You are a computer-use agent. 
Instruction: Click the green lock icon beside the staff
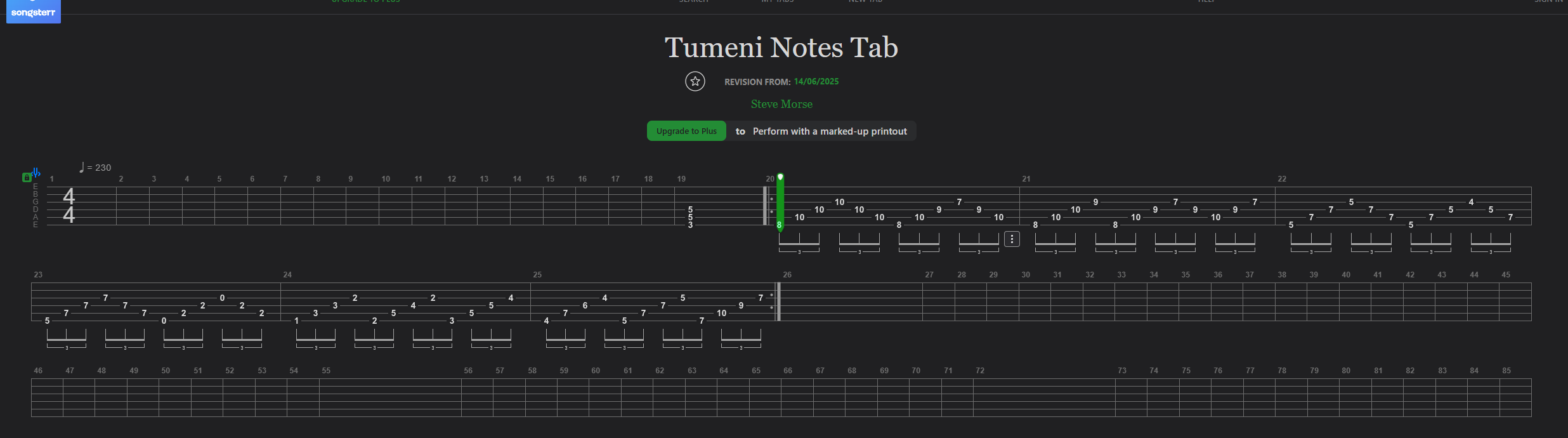point(27,178)
